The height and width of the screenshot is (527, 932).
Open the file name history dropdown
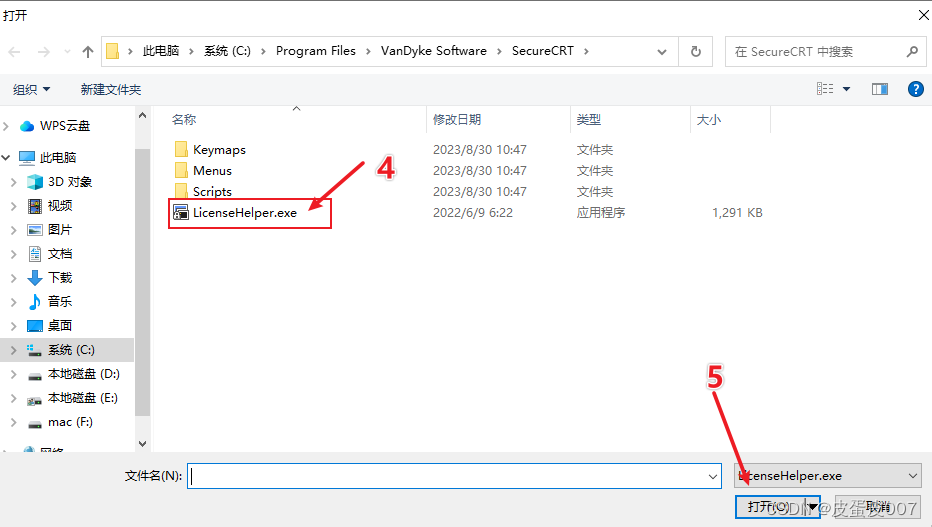click(713, 476)
